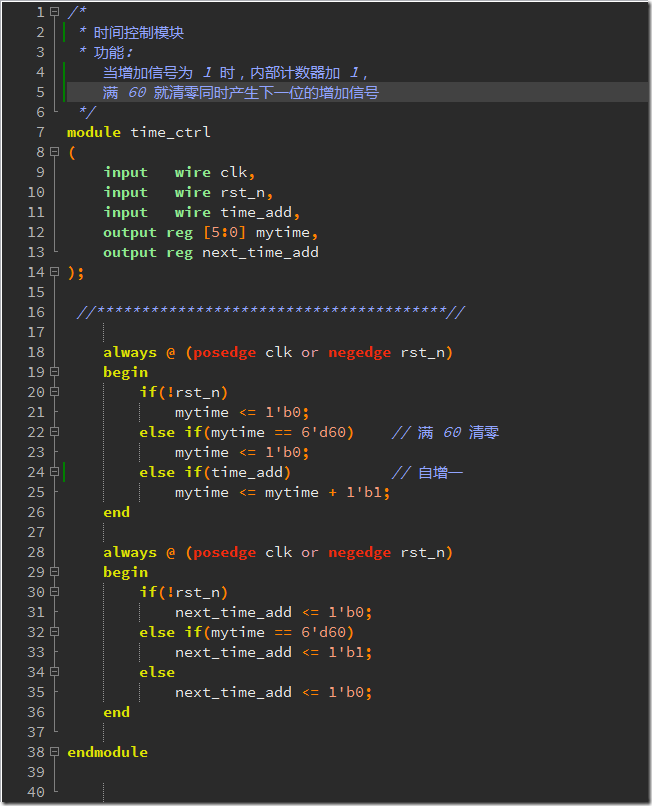Click the always keyword on line 28
The width and height of the screenshot is (652, 806).
point(130,553)
